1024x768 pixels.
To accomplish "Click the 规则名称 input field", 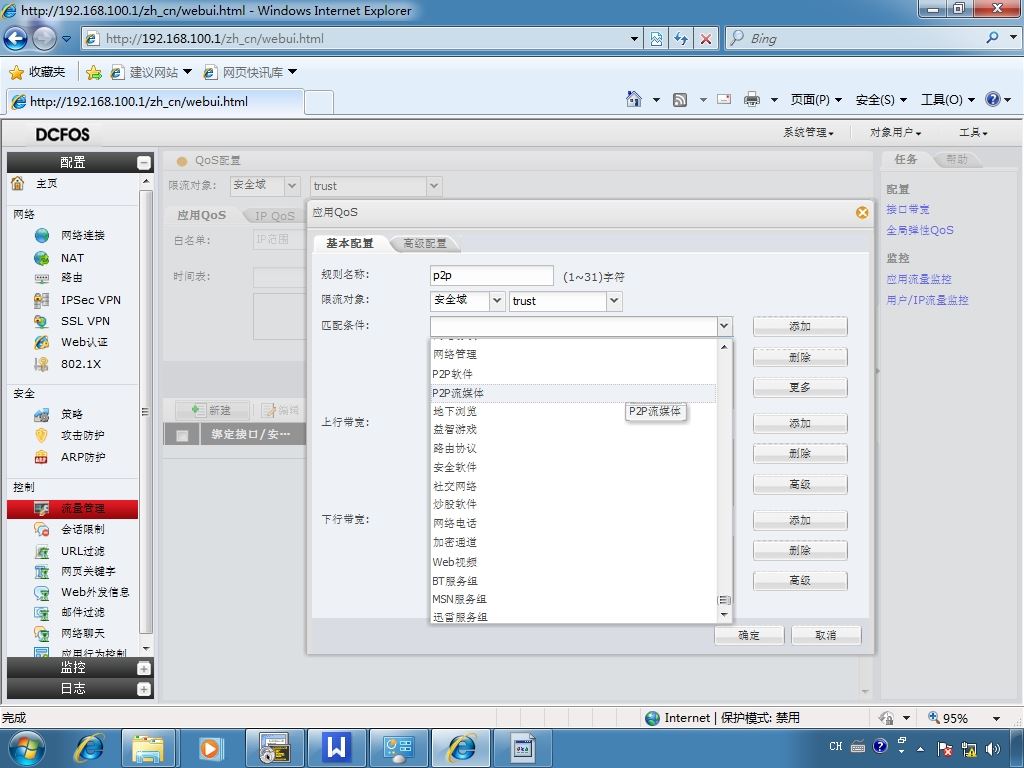I will point(492,276).
